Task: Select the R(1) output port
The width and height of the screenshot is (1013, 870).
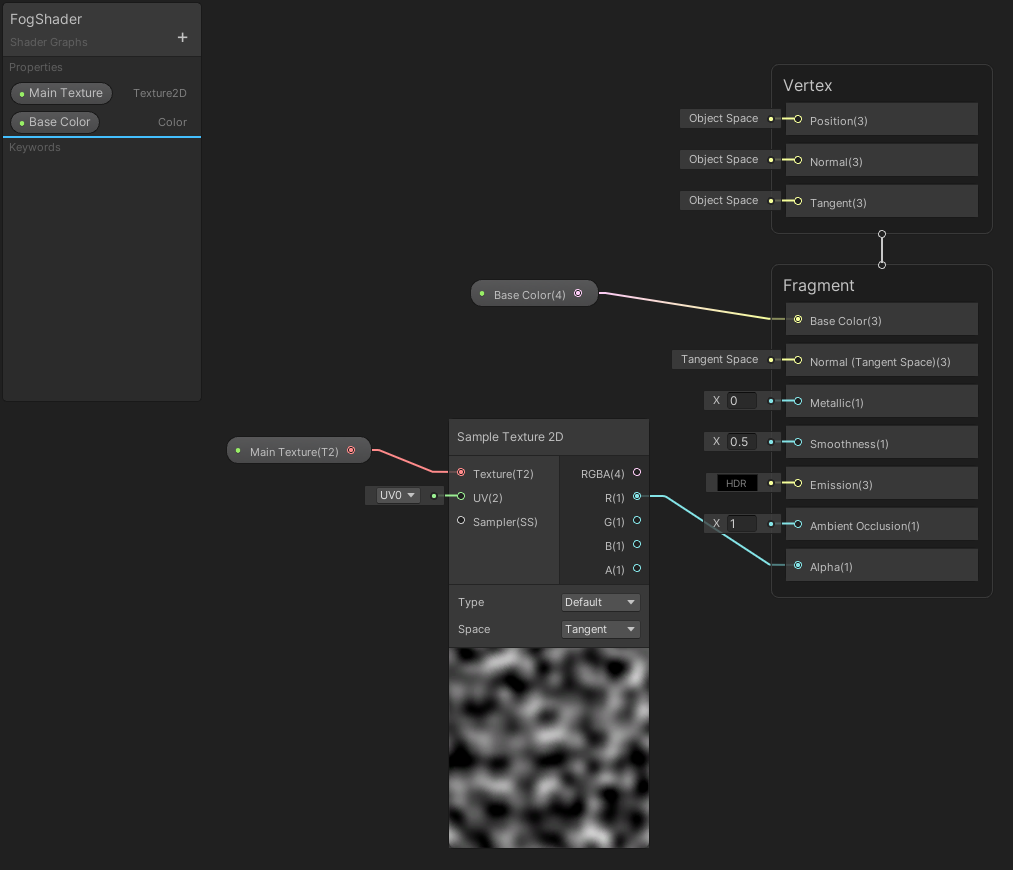Action: pyautogui.click(x=636, y=497)
